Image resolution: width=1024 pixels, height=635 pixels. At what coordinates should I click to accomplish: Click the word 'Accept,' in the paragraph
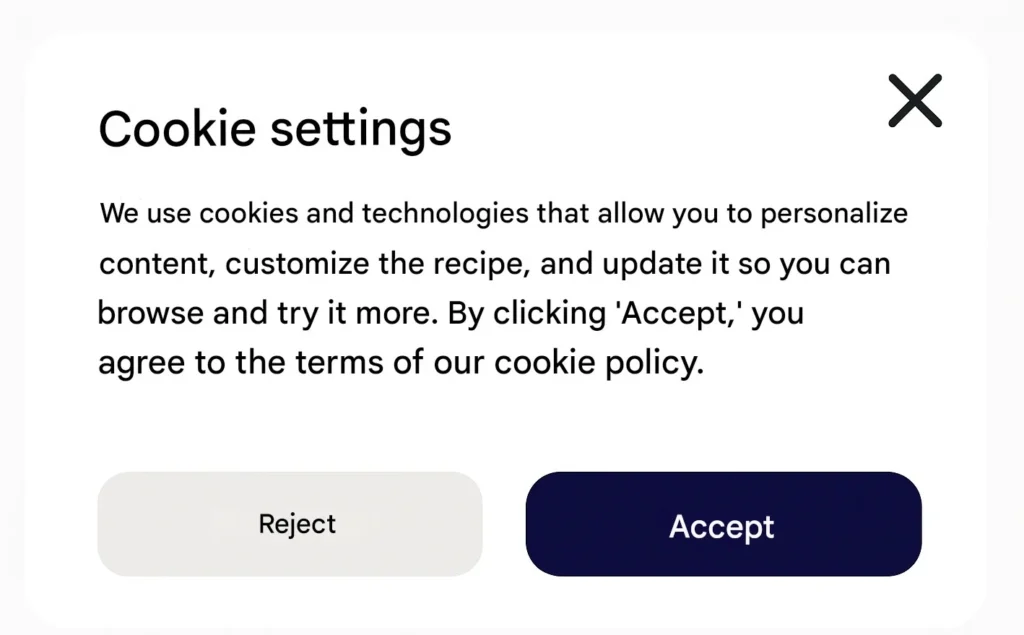click(680, 314)
